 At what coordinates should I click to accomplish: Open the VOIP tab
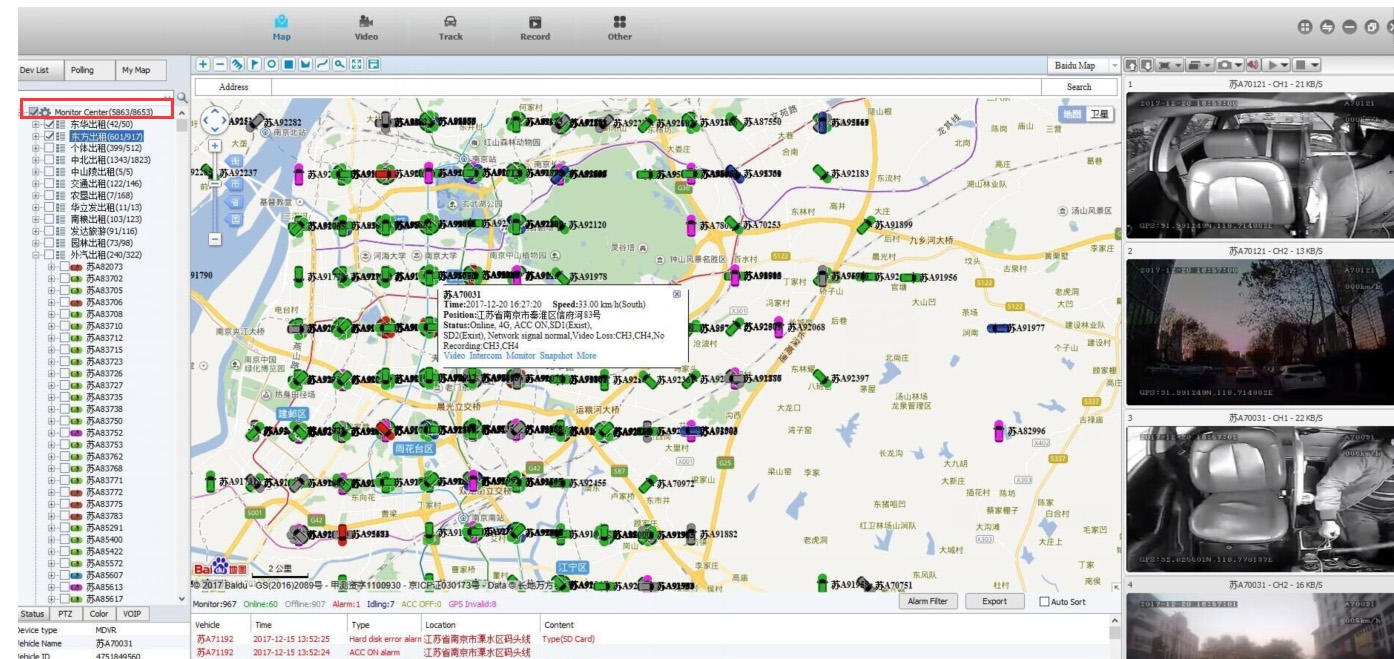coord(132,614)
